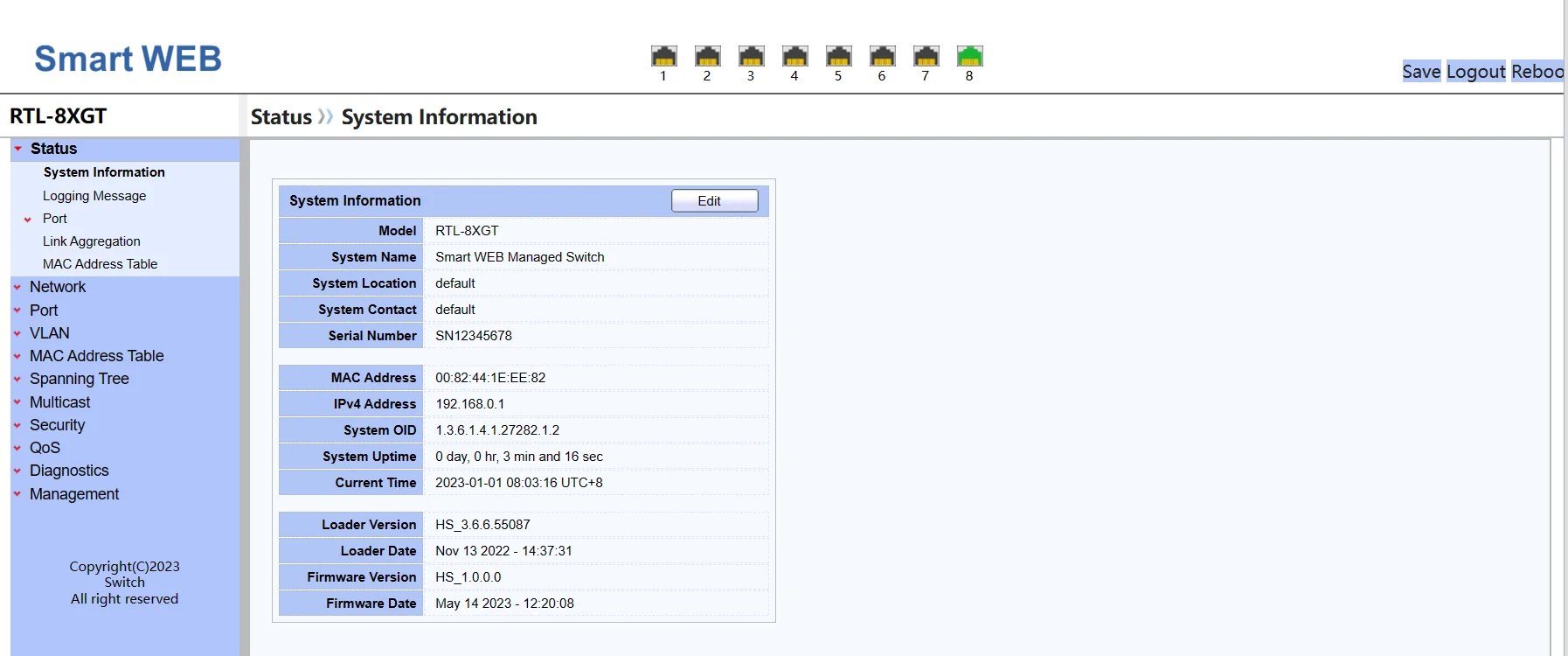Click the Save link
Viewport: 1568px width, 656px height.
(1420, 72)
